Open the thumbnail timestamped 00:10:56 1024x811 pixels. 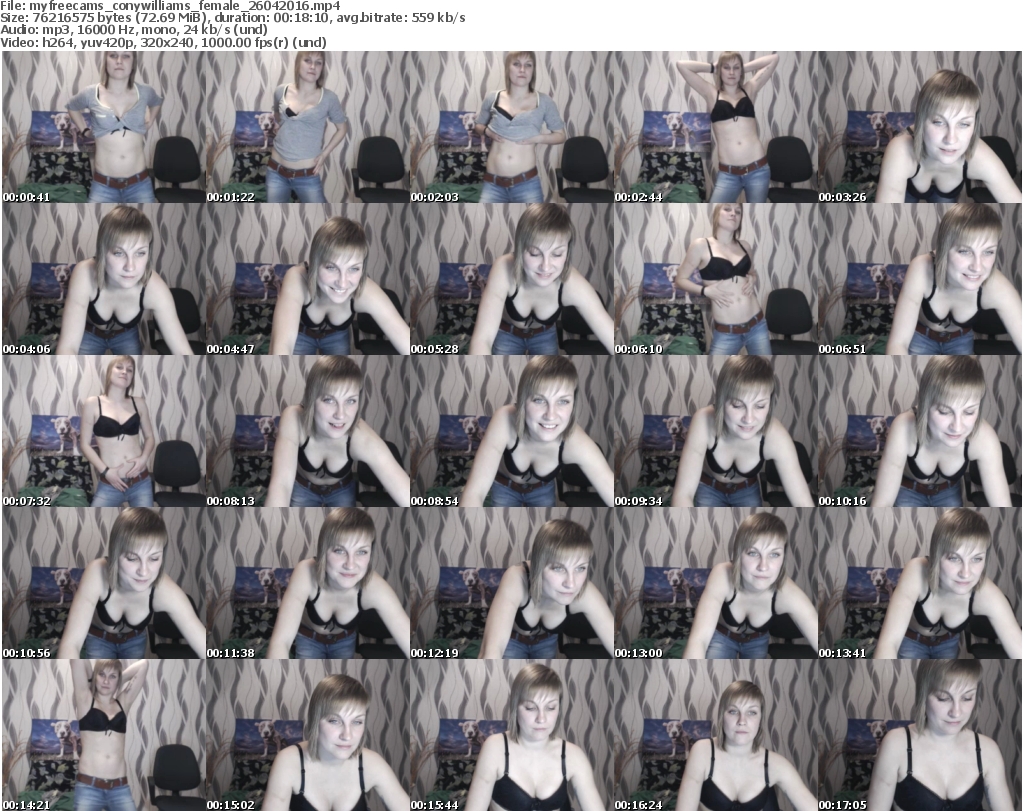point(104,582)
